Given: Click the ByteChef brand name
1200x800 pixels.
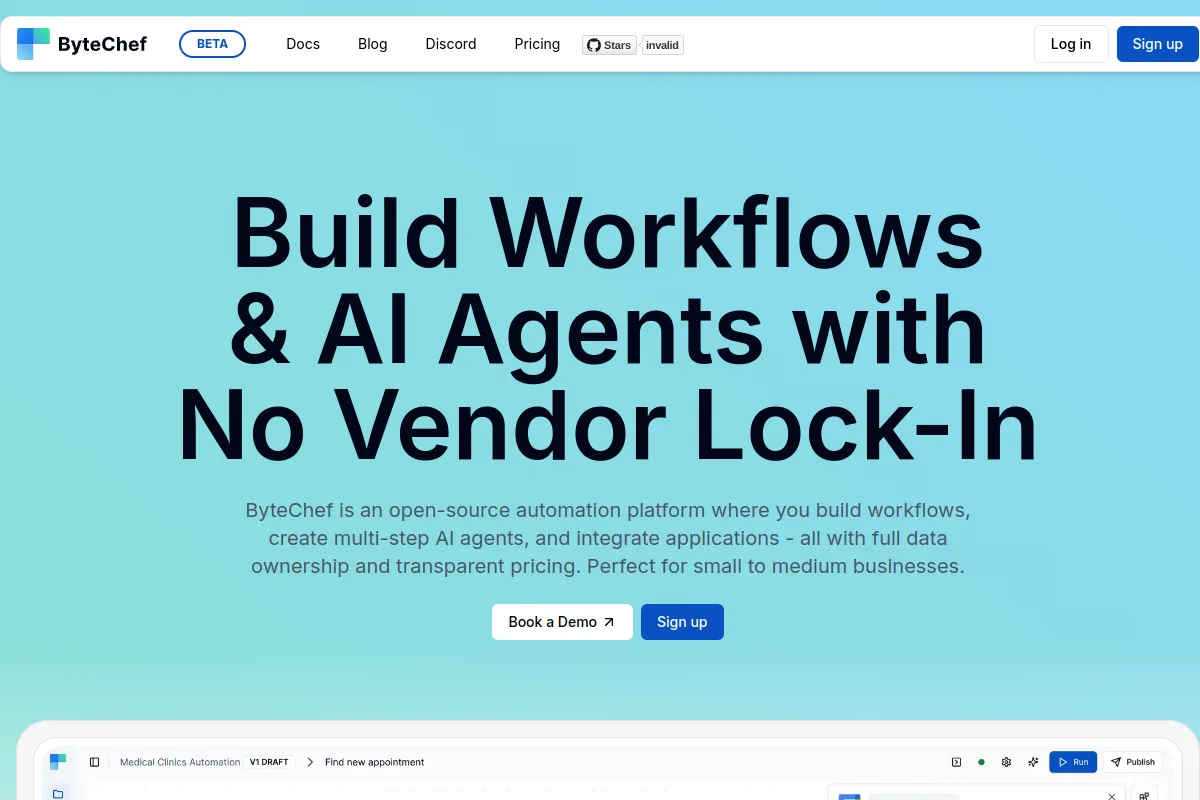Looking at the screenshot, I should click(x=102, y=44).
